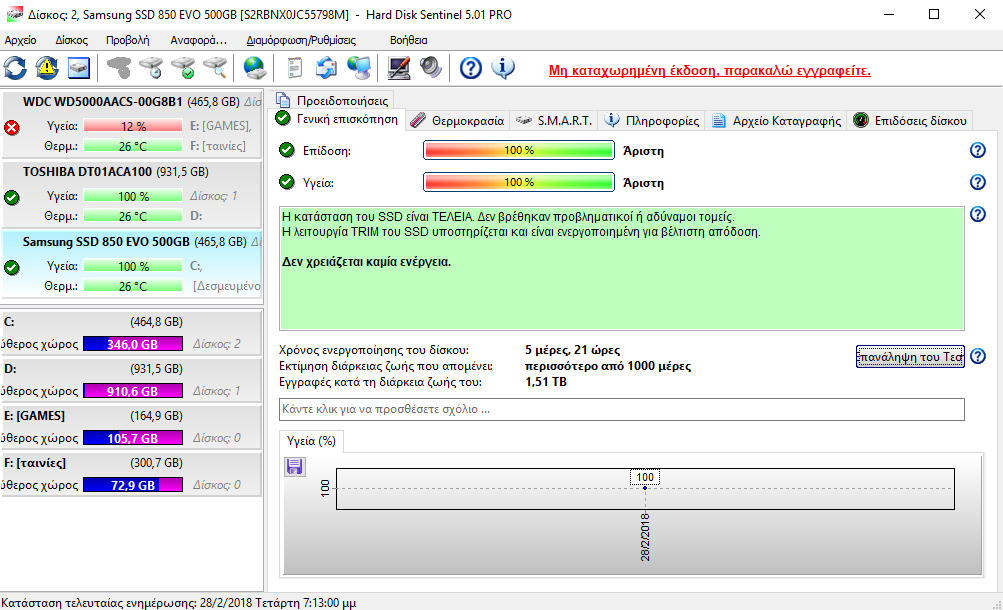Select the Γενική επισκόπηση tab

[x=337, y=119]
